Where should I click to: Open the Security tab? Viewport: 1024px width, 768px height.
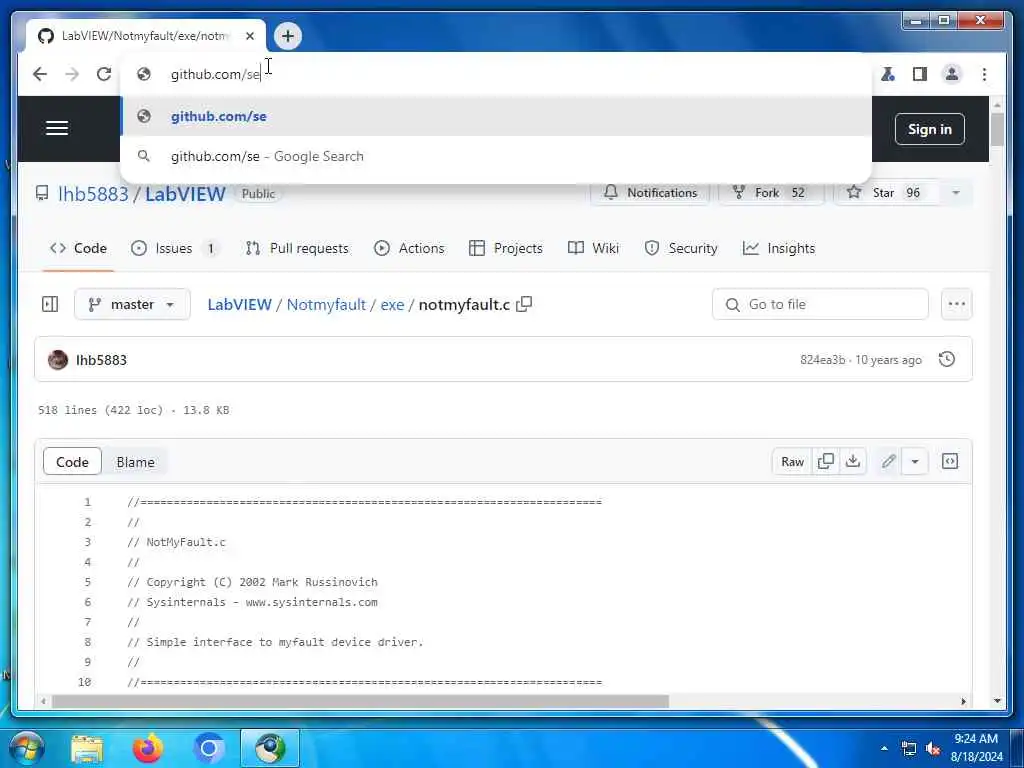681,248
